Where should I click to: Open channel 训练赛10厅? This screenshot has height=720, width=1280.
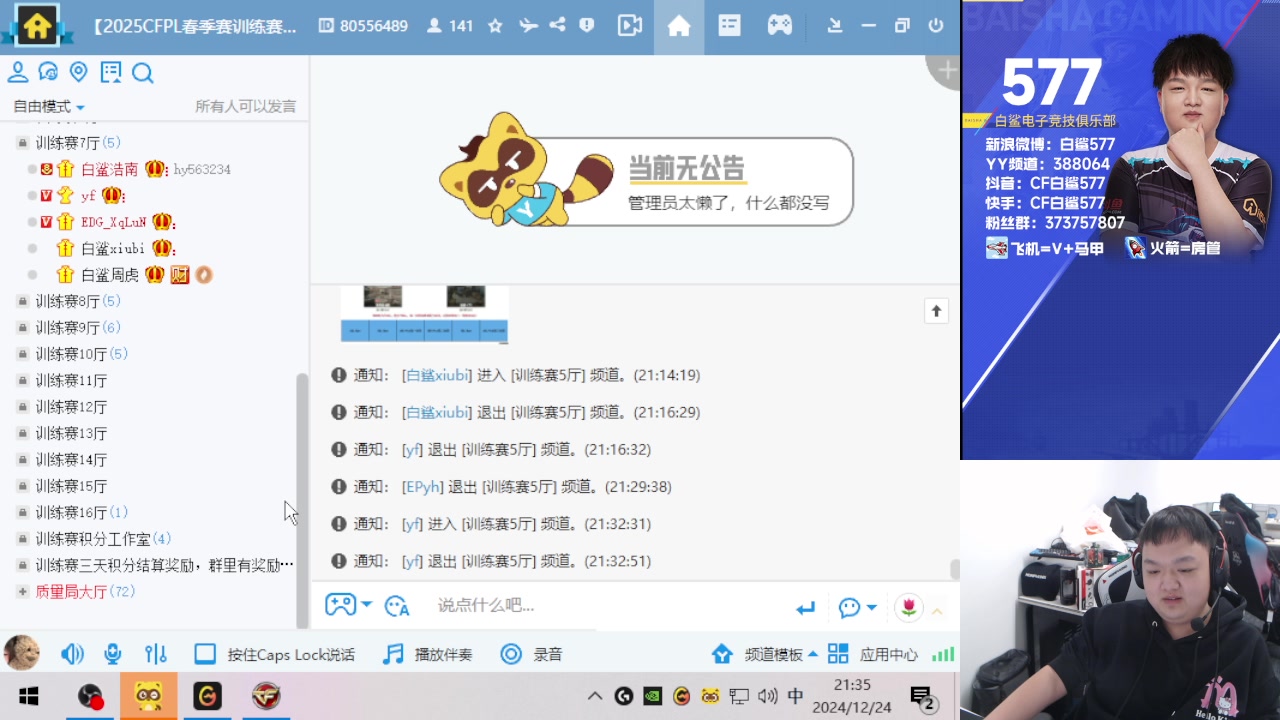pos(72,354)
